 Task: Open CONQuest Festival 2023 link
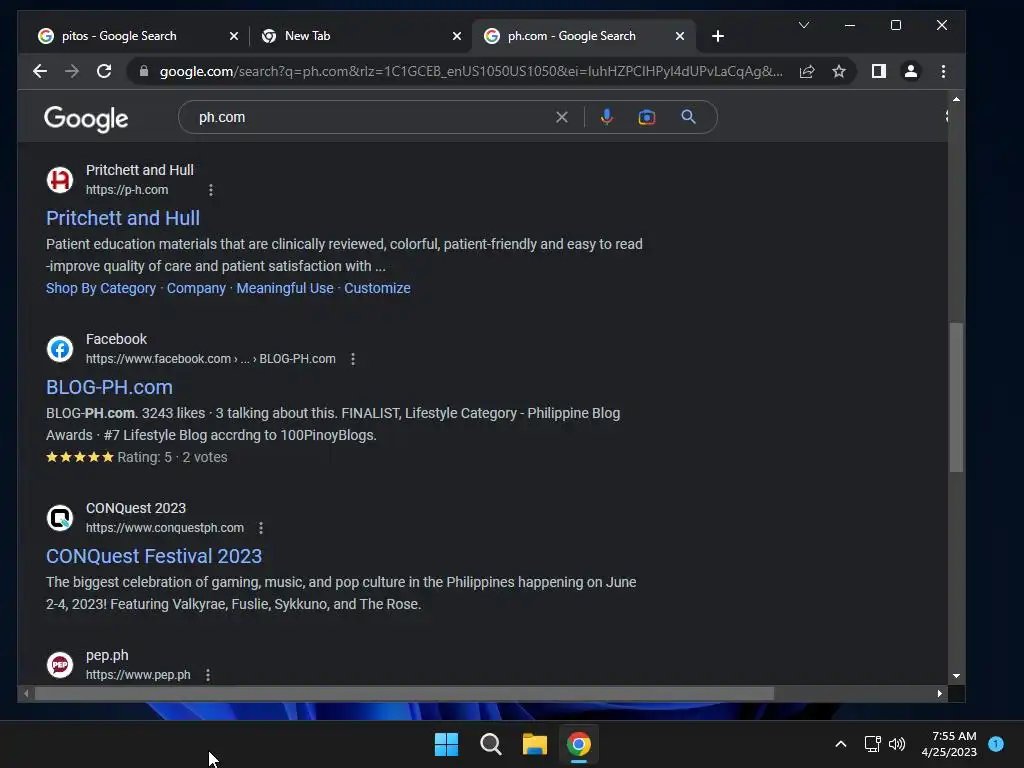click(x=154, y=556)
